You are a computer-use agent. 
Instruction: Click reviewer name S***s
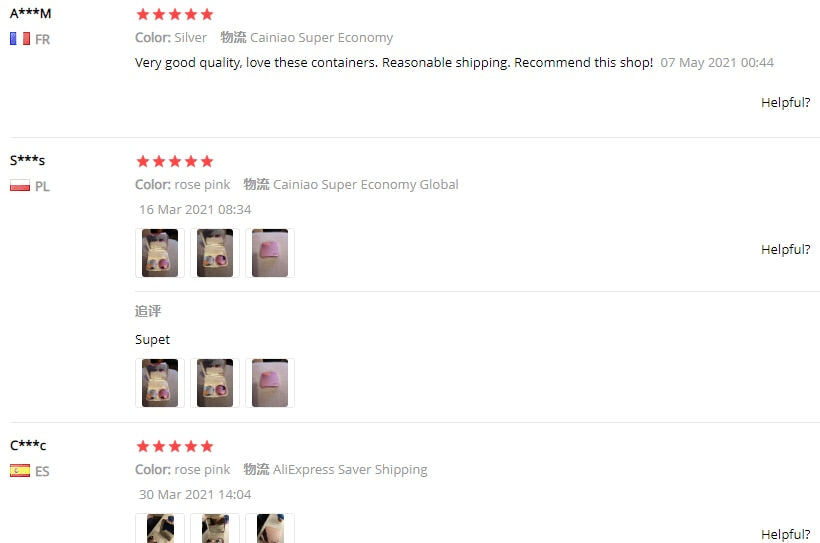tap(28, 160)
